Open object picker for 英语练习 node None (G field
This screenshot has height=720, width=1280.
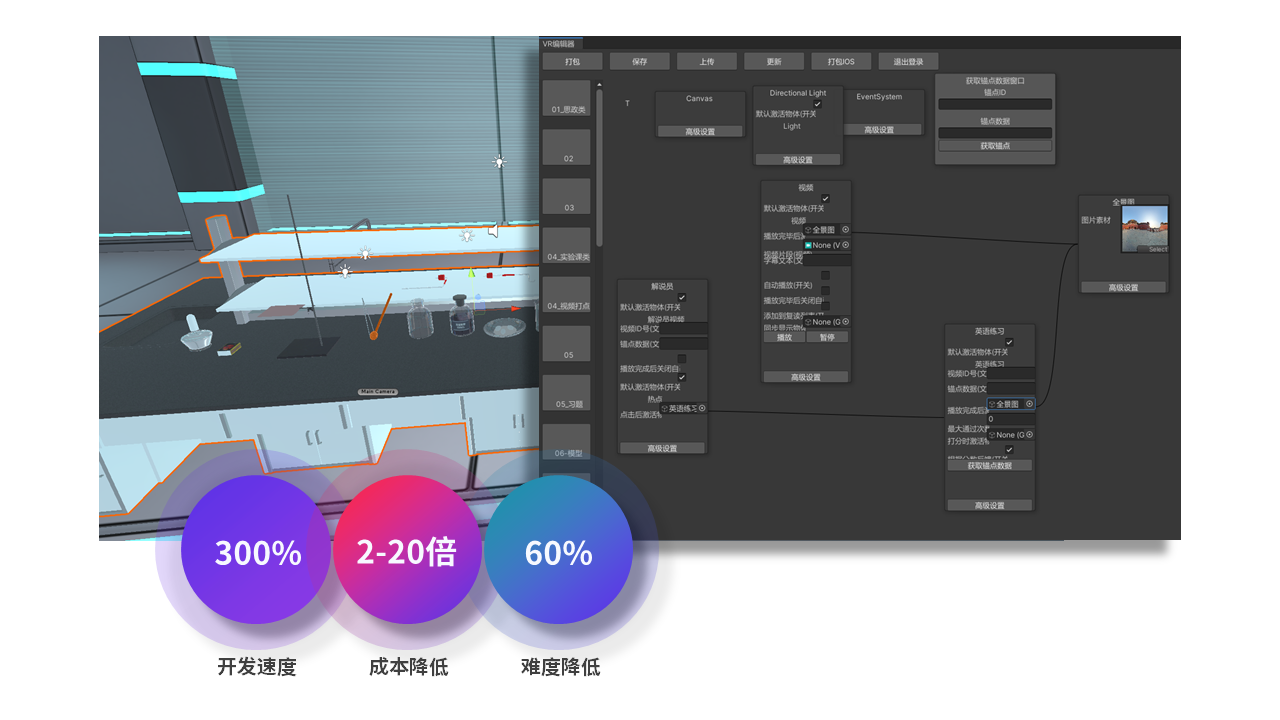pyautogui.click(x=1029, y=435)
